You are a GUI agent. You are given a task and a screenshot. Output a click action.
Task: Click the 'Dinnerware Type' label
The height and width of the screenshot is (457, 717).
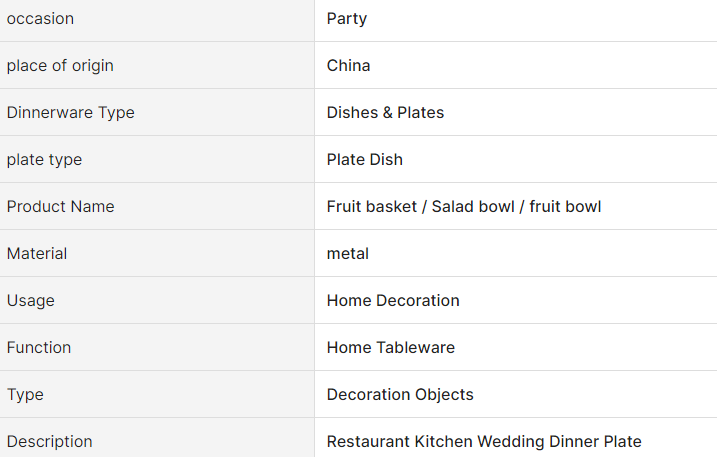pyautogui.click(x=70, y=113)
